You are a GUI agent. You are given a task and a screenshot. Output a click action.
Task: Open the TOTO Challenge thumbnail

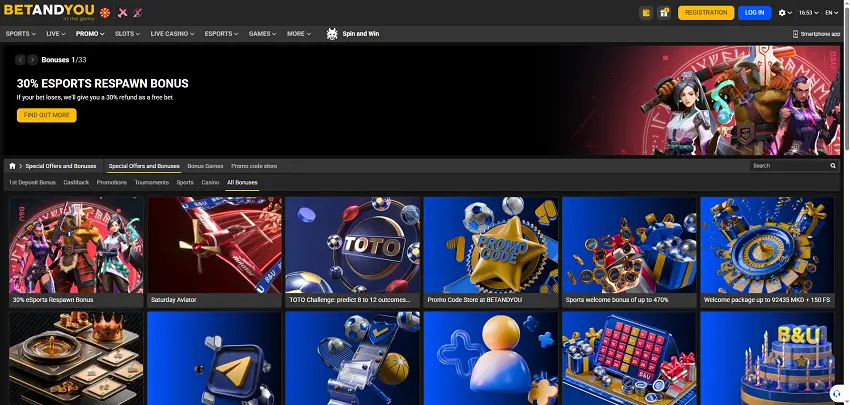coord(353,245)
